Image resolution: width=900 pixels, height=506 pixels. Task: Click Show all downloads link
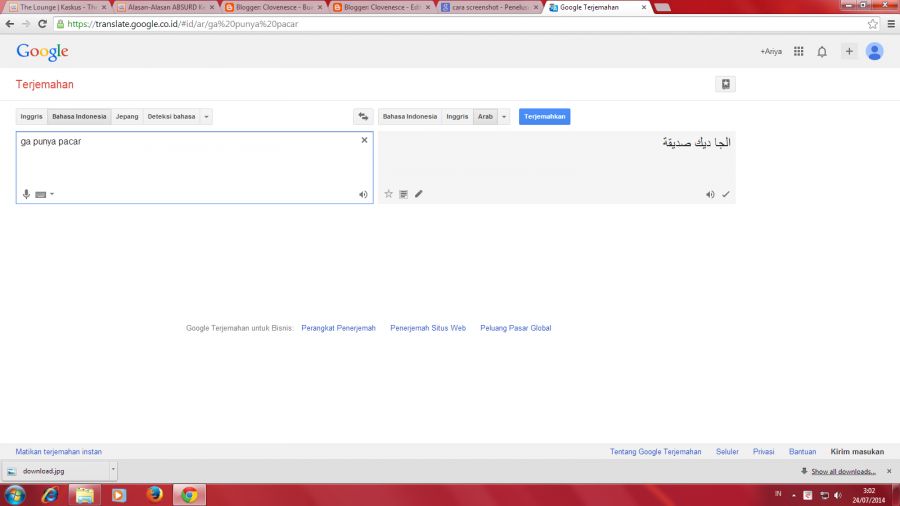(843, 472)
